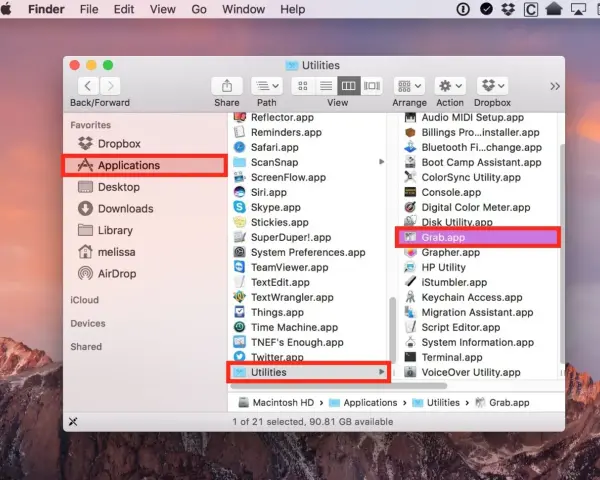
Task: Open the Dropbox toolbar dropdown
Action: point(492,86)
